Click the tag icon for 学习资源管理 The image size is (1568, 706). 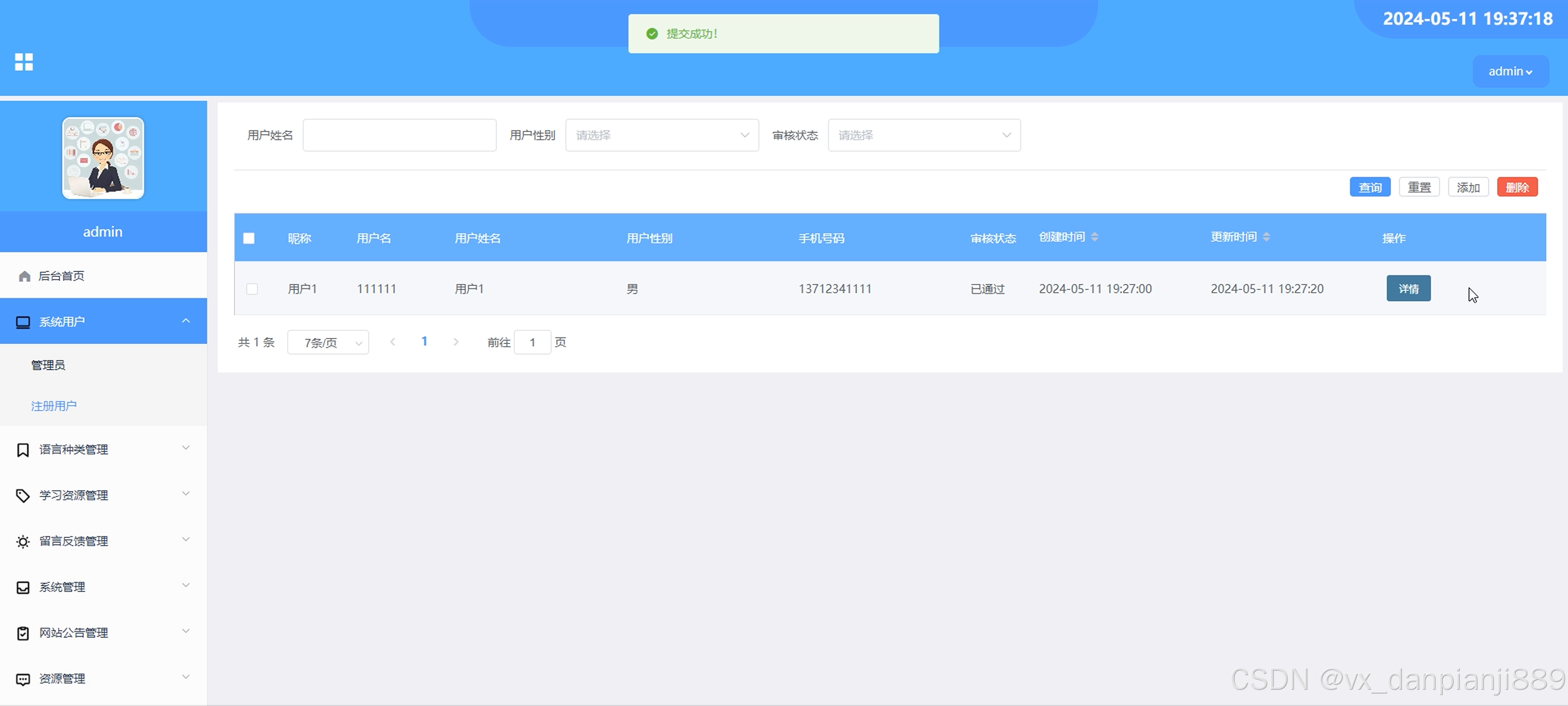coord(23,496)
